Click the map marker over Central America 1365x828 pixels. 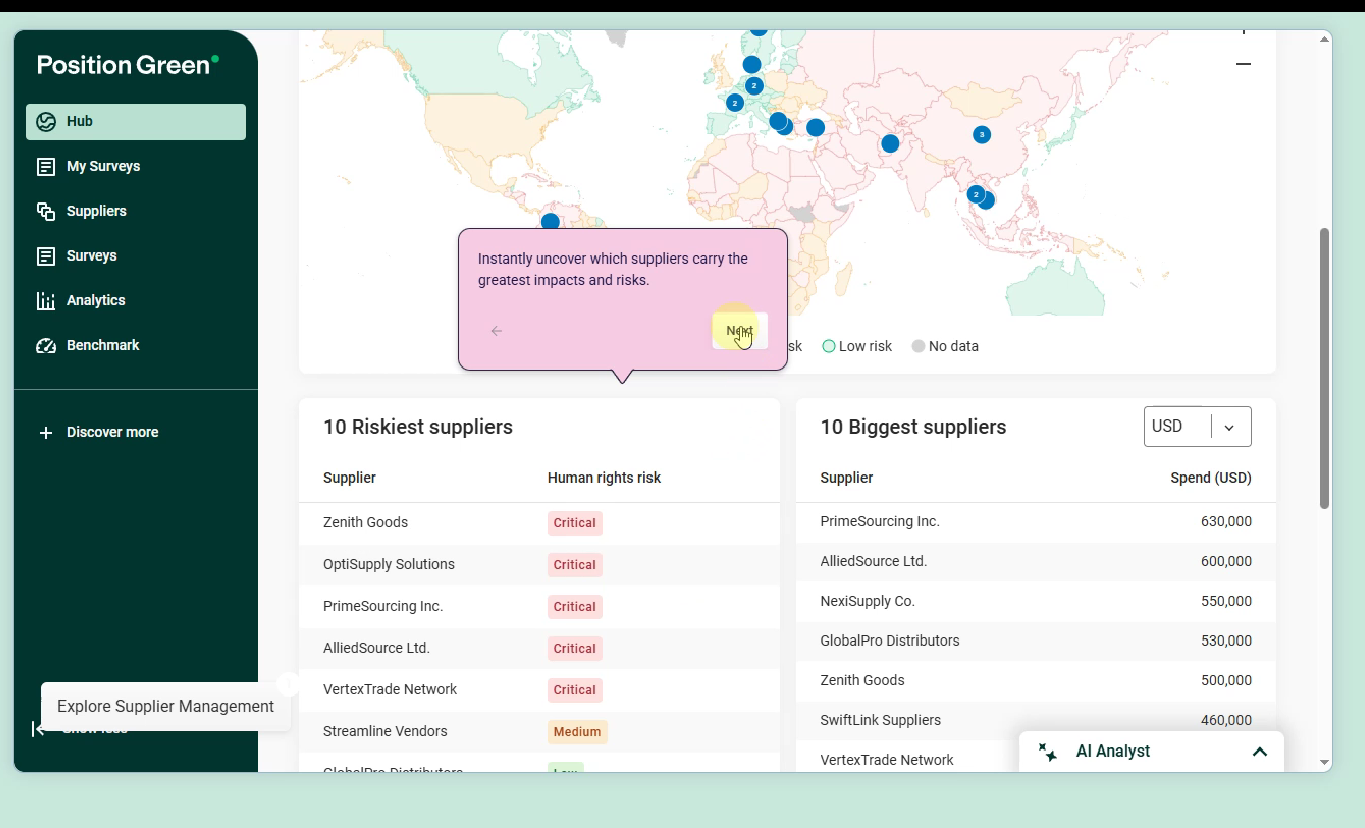click(x=550, y=221)
